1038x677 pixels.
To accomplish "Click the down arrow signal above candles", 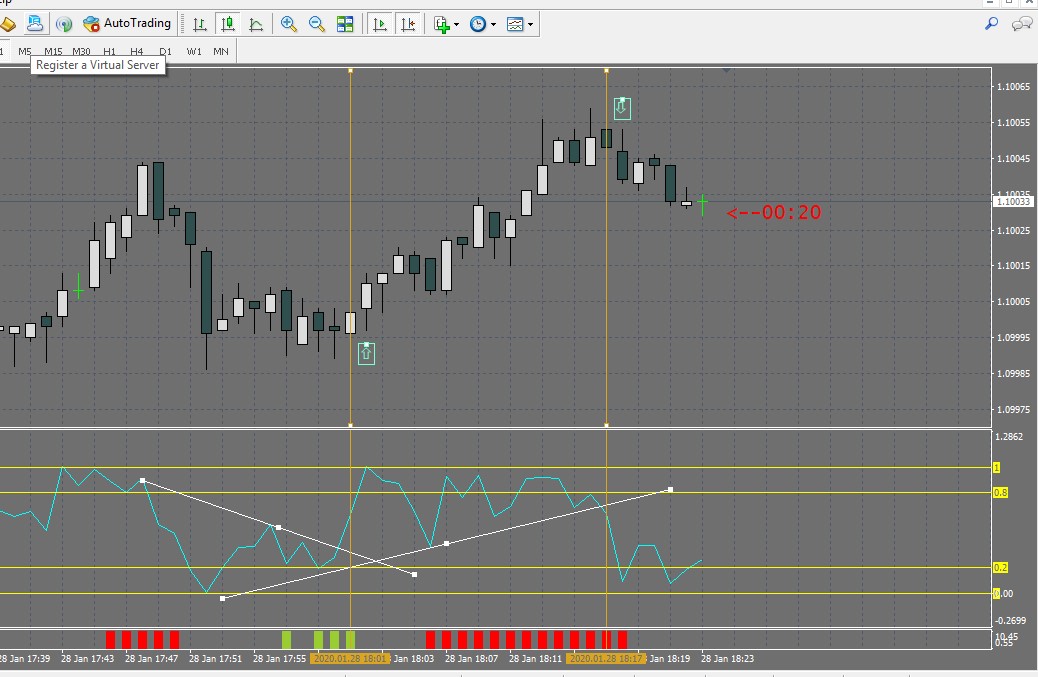I will pyautogui.click(x=622, y=109).
